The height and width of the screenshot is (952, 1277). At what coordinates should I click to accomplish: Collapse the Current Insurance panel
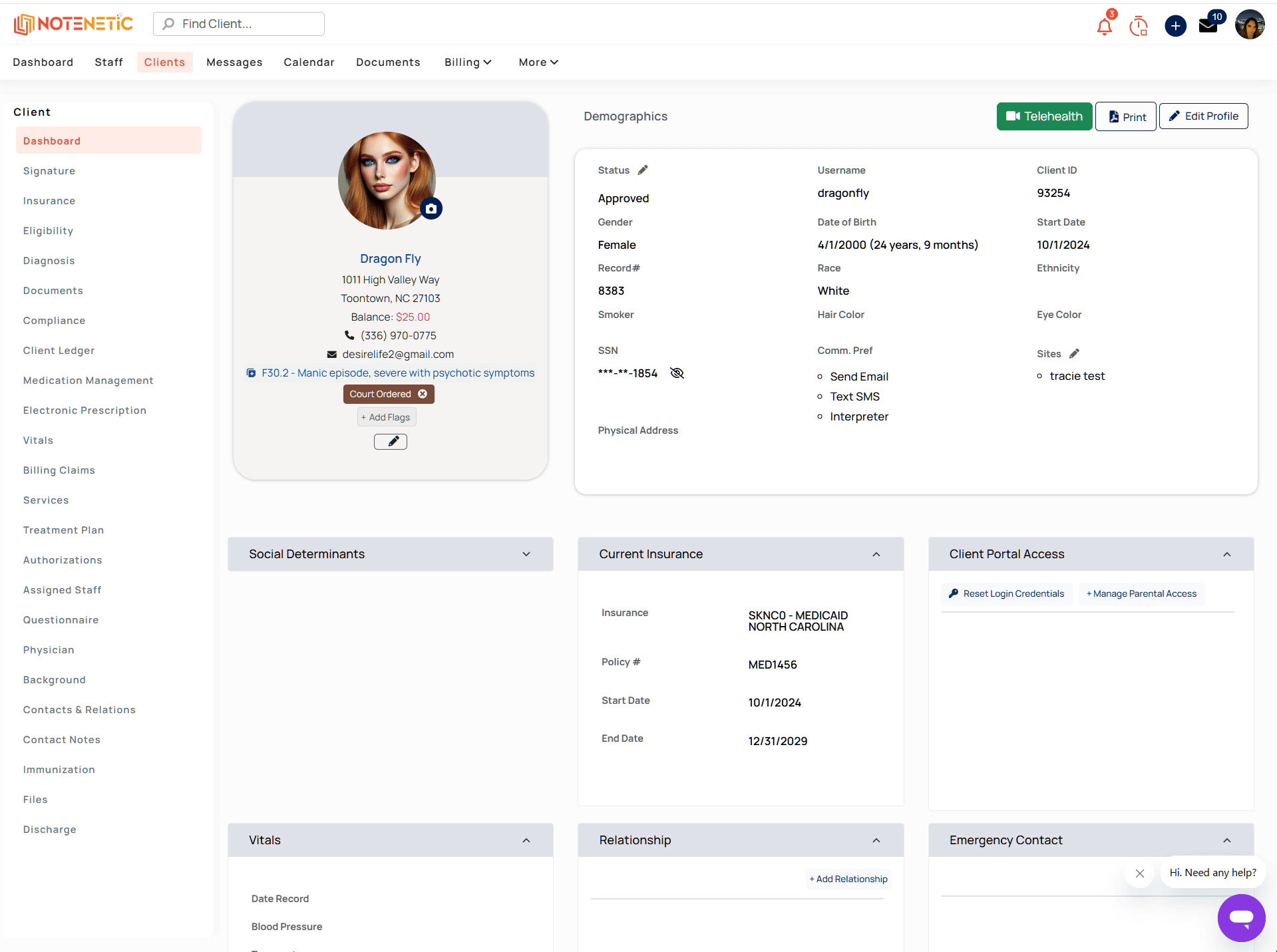pos(876,554)
